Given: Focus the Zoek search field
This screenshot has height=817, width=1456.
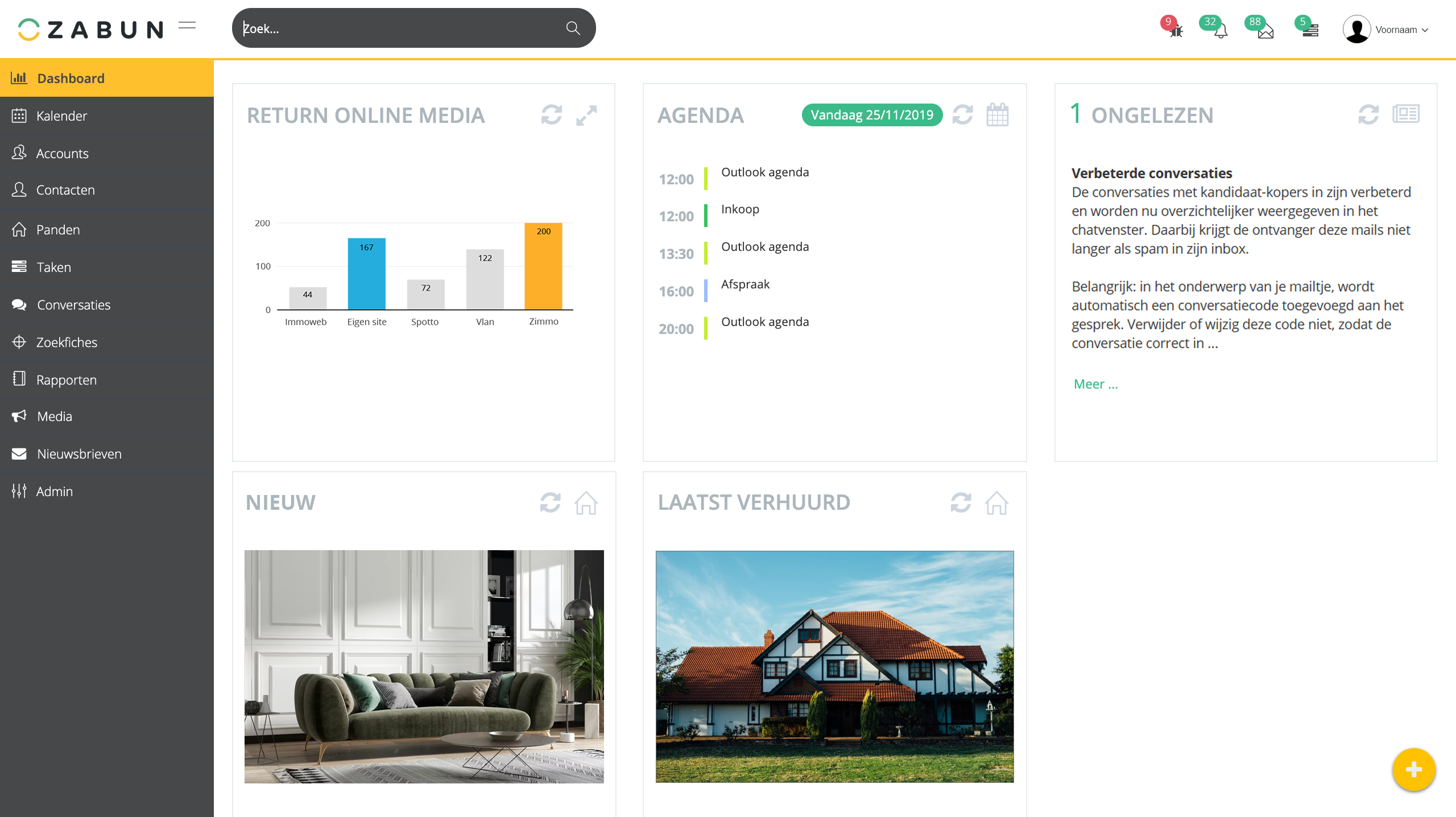Looking at the screenshot, I should point(398,28).
